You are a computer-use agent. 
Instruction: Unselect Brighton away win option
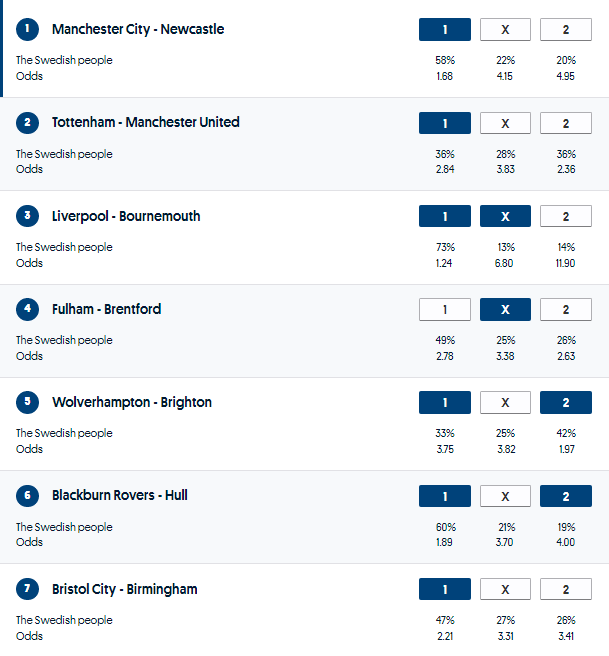tap(565, 403)
